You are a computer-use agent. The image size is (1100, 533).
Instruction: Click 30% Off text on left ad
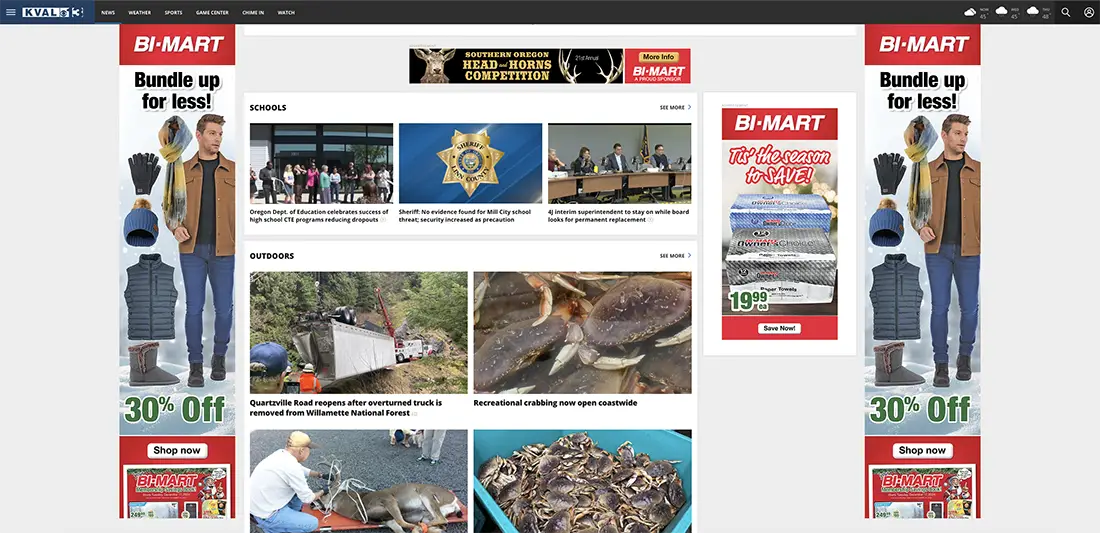point(175,410)
